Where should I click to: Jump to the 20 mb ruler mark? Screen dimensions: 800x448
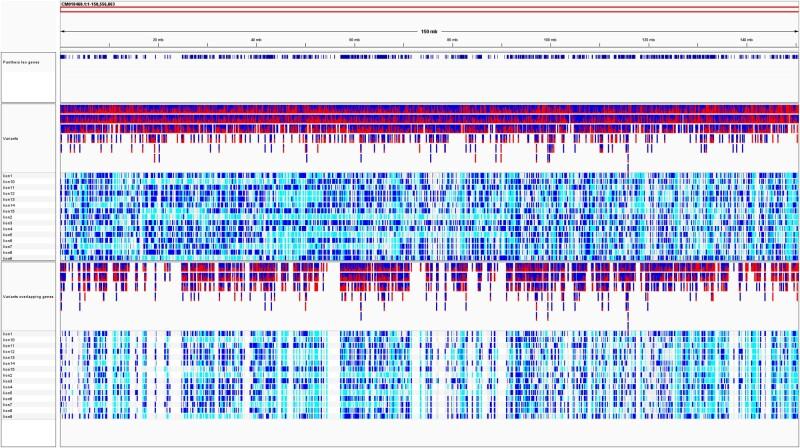(x=158, y=39)
